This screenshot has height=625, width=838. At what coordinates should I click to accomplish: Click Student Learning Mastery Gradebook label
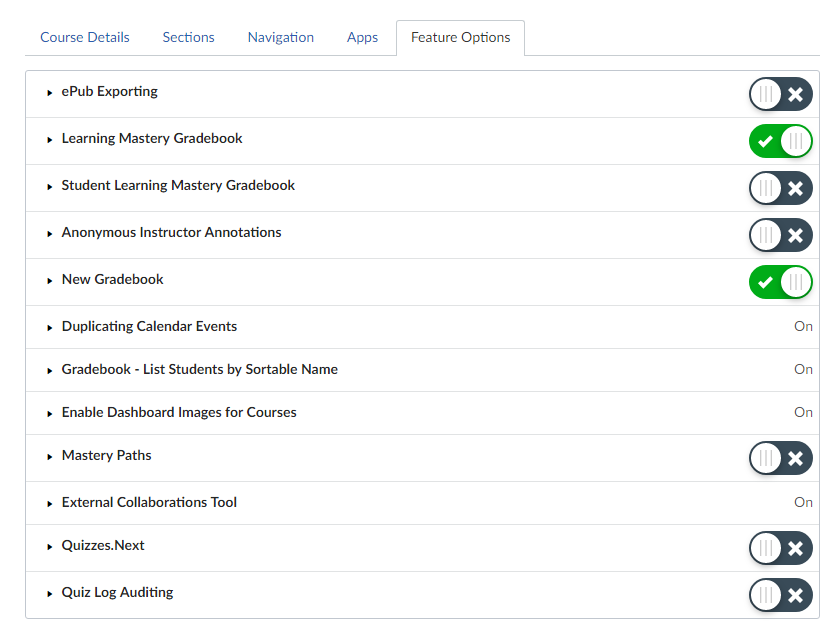click(x=178, y=186)
